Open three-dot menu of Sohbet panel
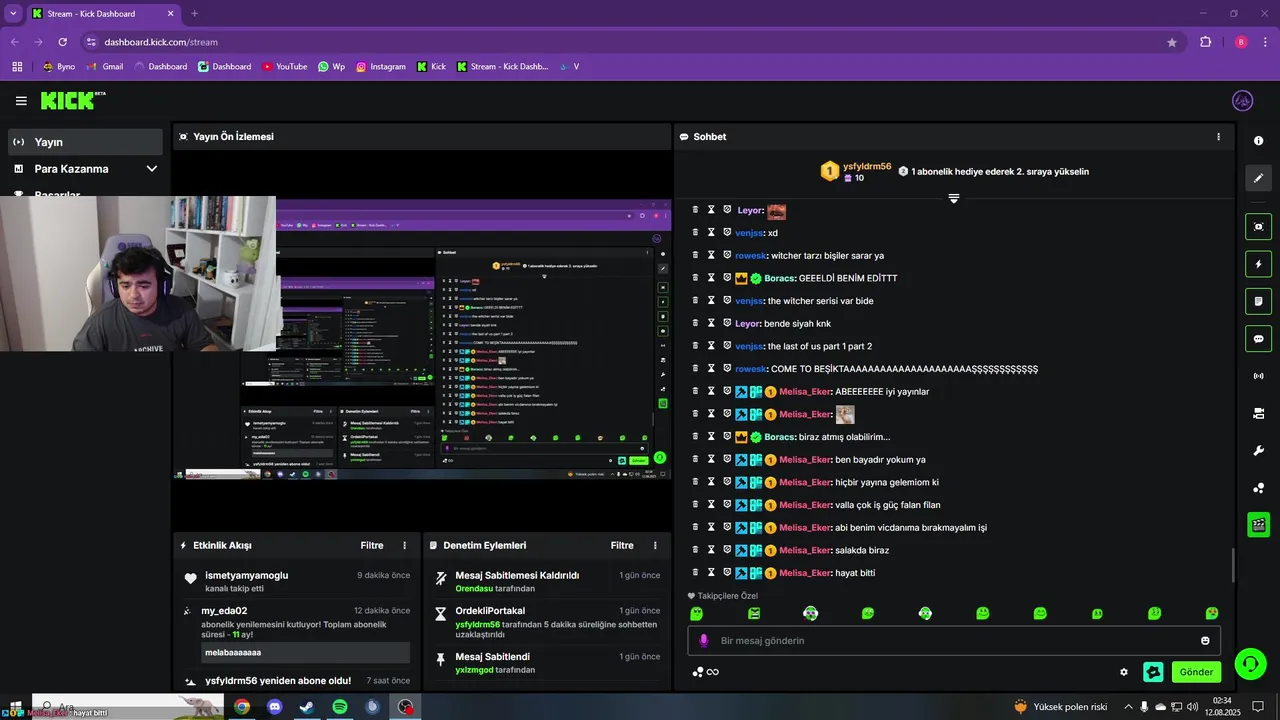 point(1218,137)
